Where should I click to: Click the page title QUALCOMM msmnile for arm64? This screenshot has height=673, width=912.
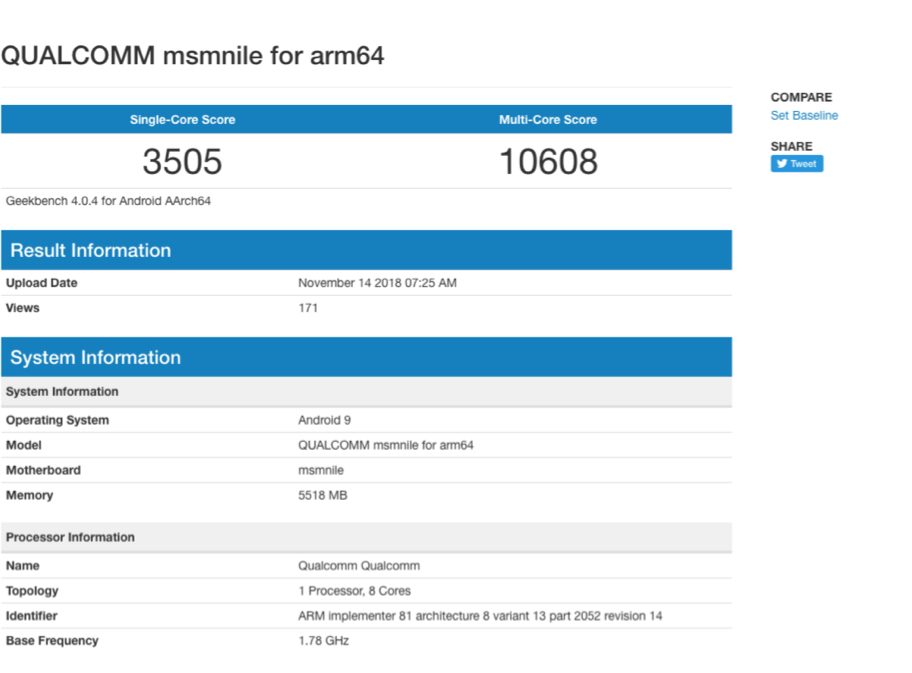point(192,56)
